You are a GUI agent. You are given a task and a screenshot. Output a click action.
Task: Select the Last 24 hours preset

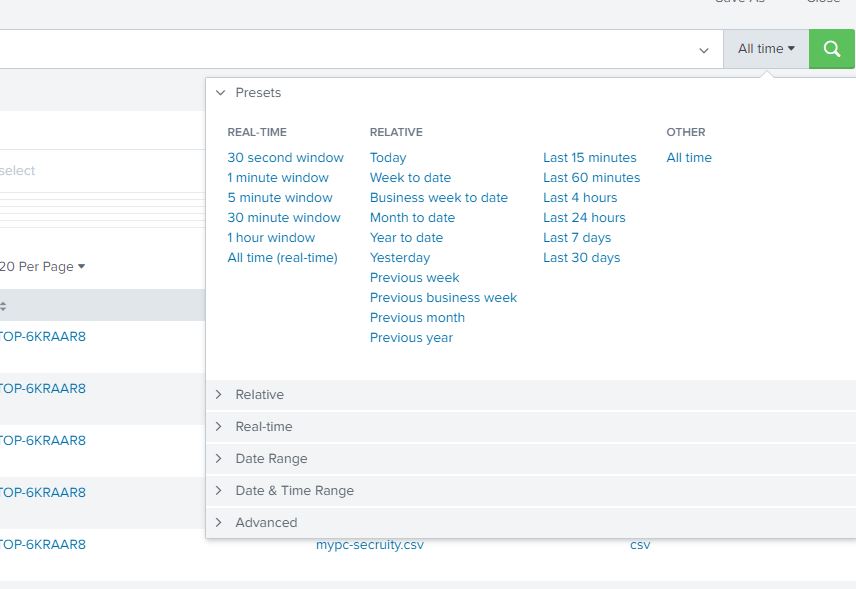[x=583, y=217]
